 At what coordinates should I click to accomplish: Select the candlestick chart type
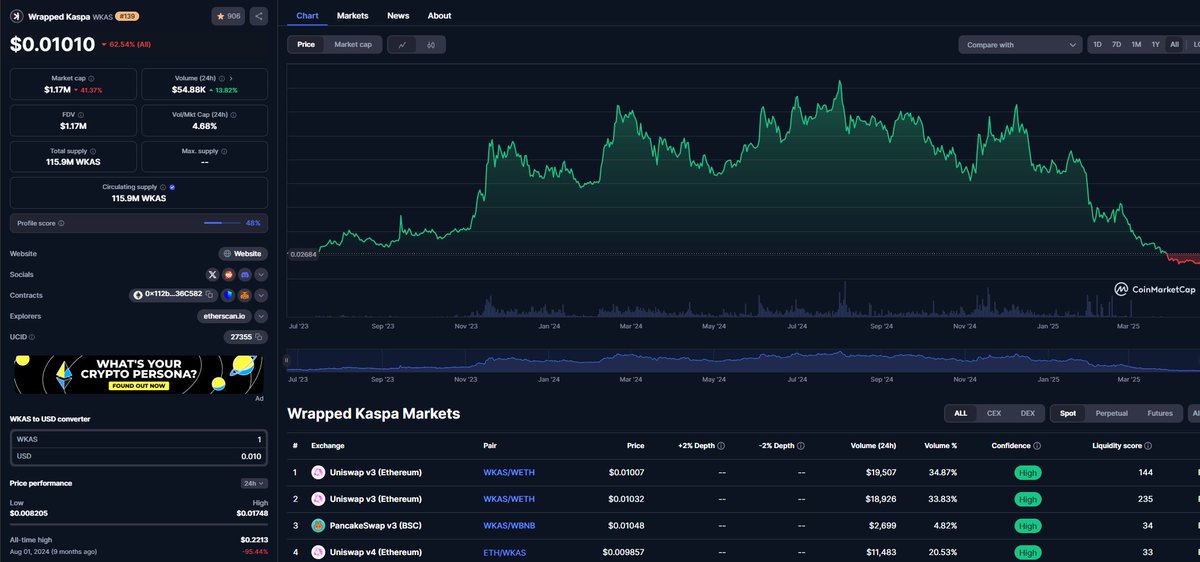(x=431, y=44)
